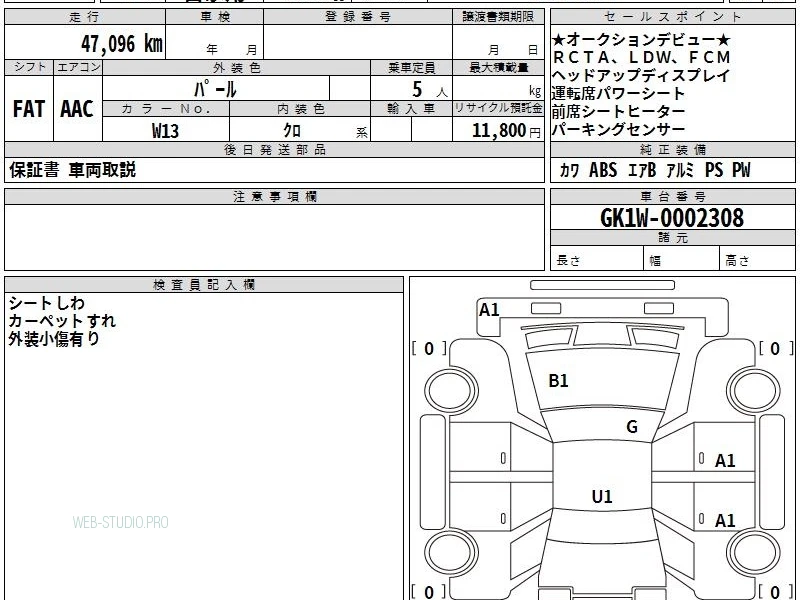Click the 検査員記入欄 header
The height and width of the screenshot is (600, 800).
[204, 285]
